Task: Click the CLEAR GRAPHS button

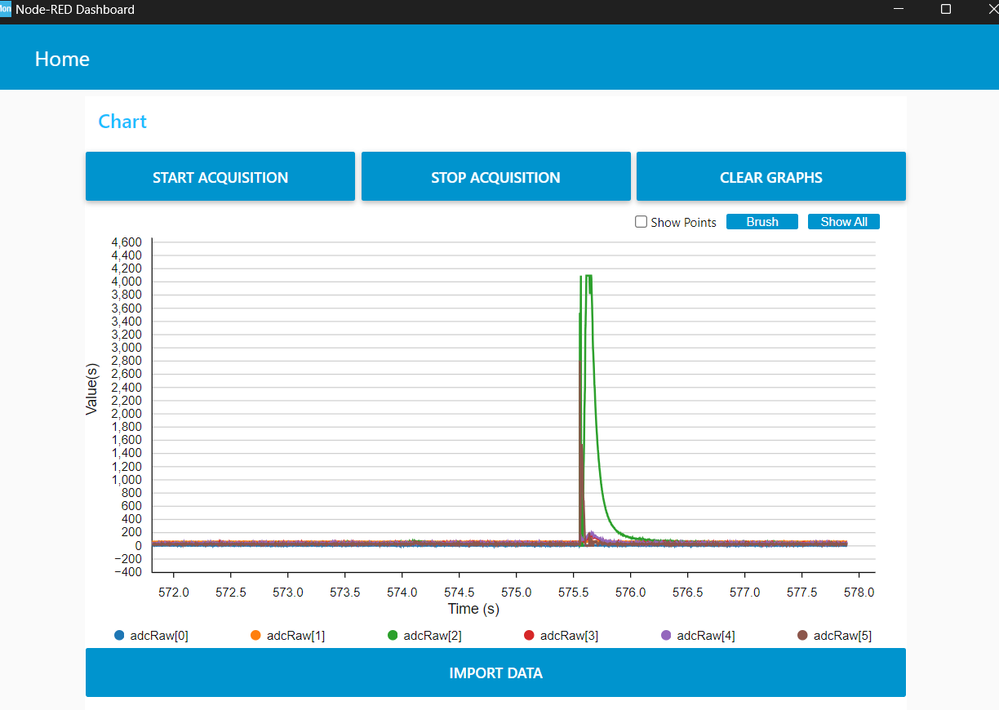Action: pos(771,177)
